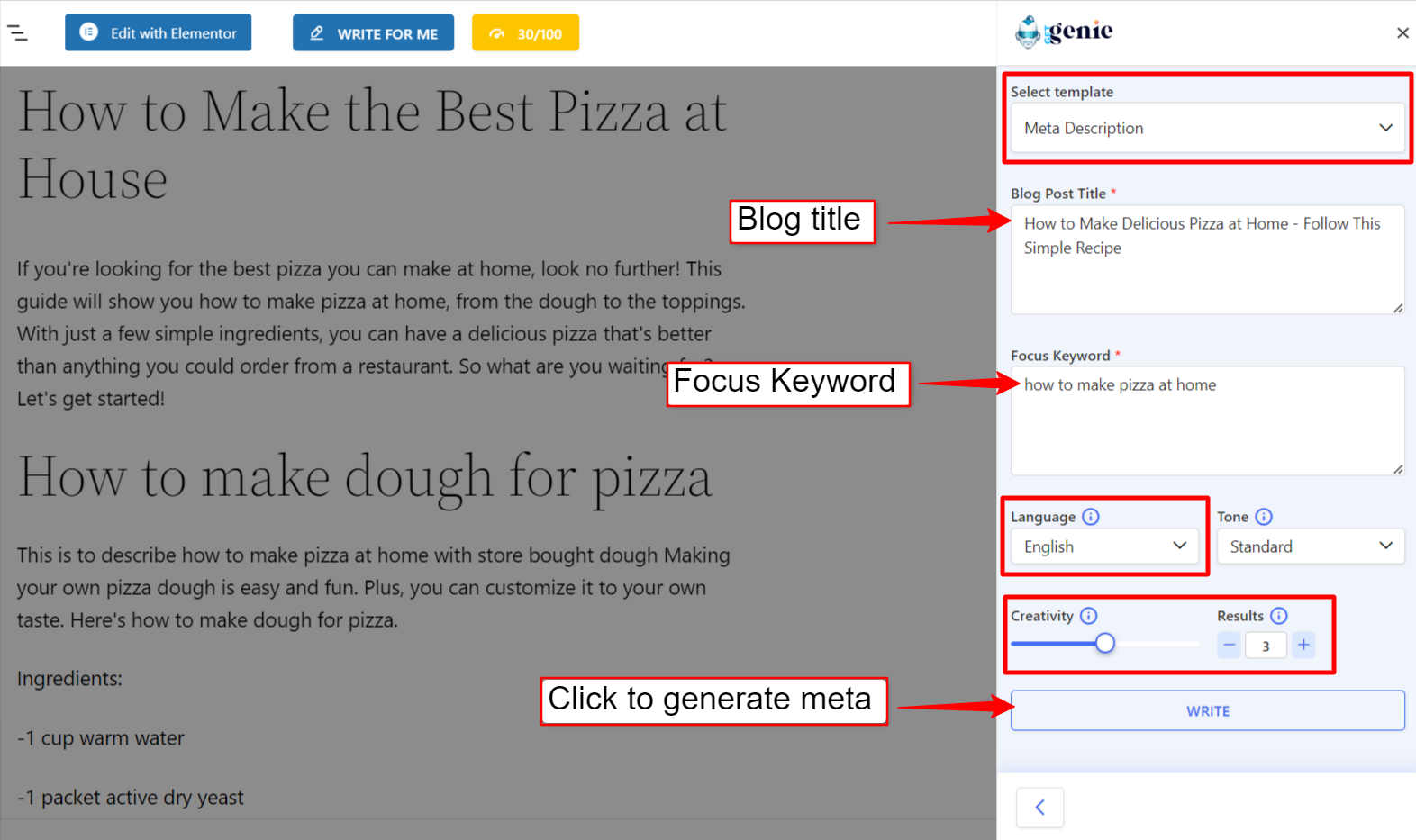This screenshot has height=840, width=1416.
Task: Click the Tone info icon
Action: coord(1264,517)
